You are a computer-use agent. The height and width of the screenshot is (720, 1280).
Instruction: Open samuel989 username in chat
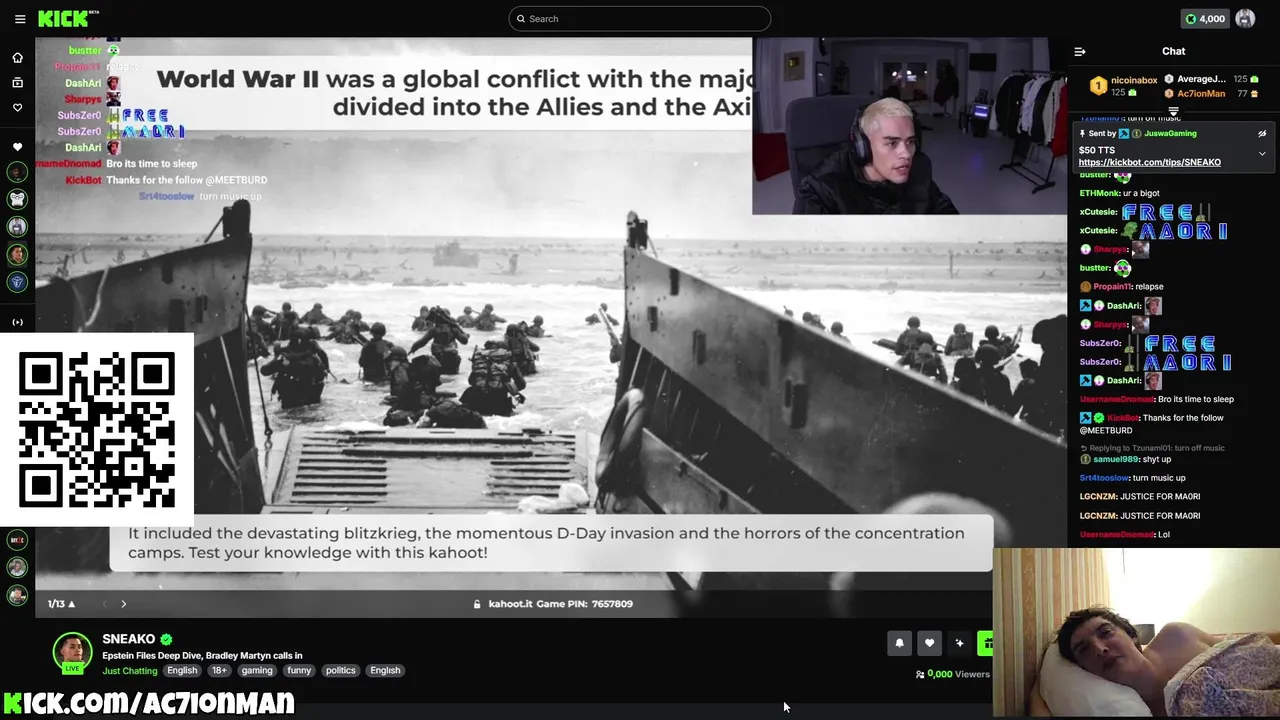pyautogui.click(x=1115, y=459)
